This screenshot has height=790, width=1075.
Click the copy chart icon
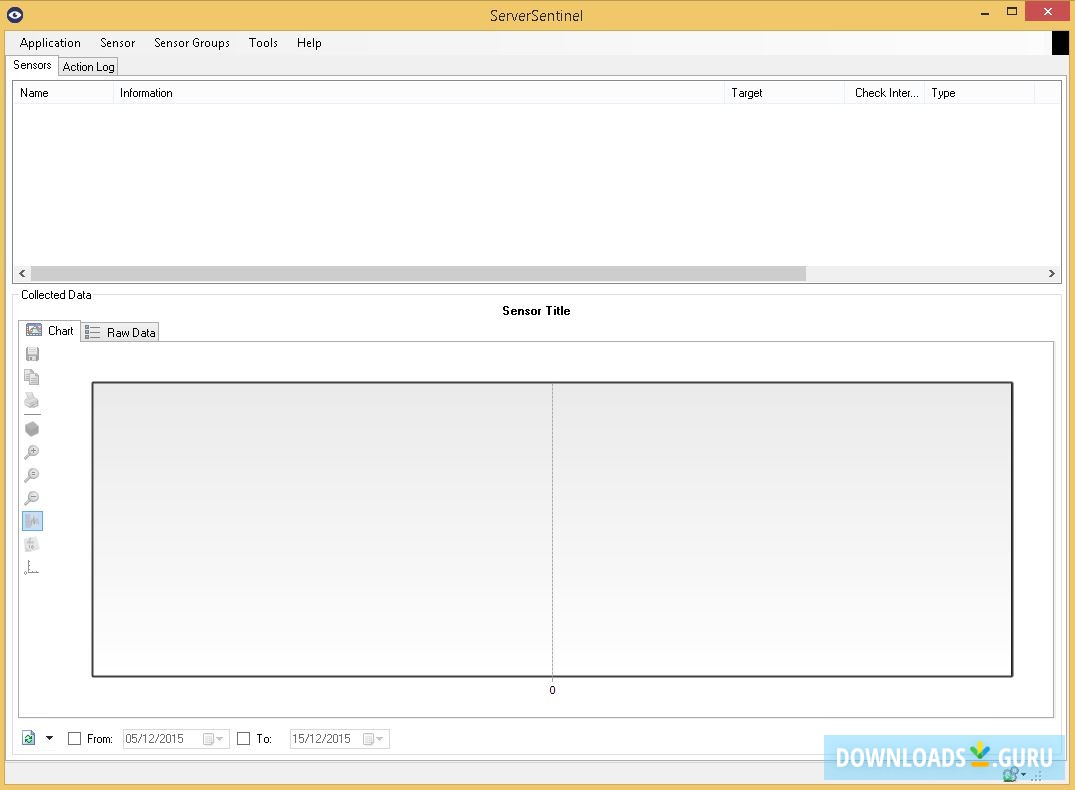pyautogui.click(x=32, y=377)
